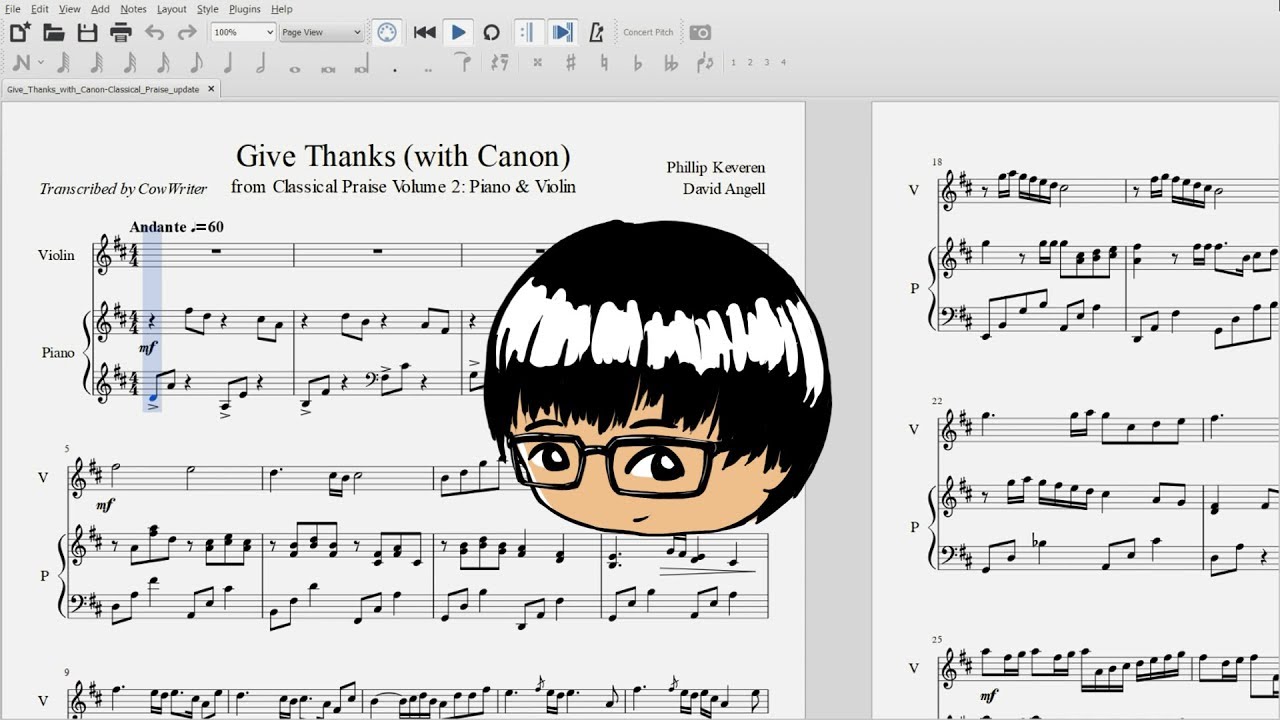Viewport: 1280px width, 720px height.
Task: Toggle the metronome
Action: pos(597,32)
